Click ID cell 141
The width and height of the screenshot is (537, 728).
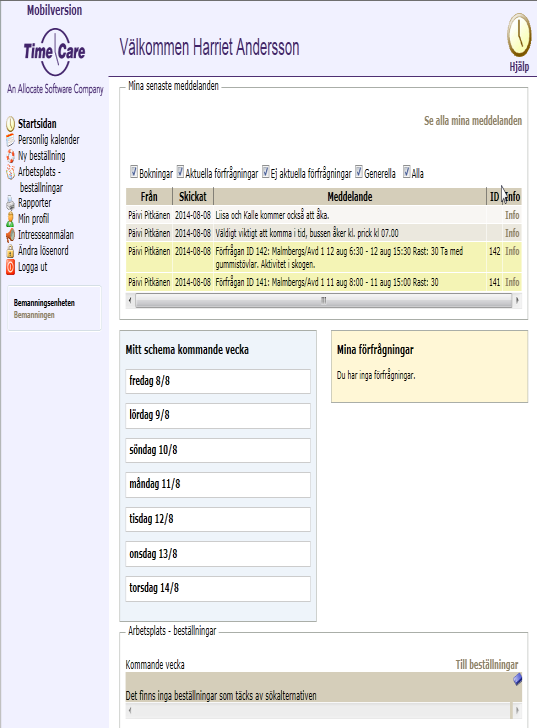[x=494, y=282]
